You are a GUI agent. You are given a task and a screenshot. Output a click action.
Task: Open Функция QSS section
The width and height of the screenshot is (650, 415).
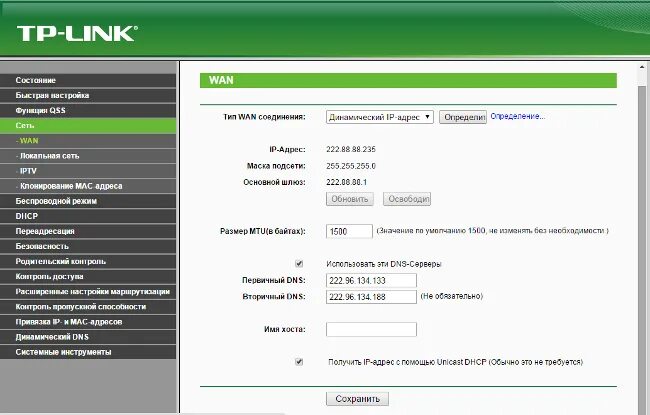(88, 111)
